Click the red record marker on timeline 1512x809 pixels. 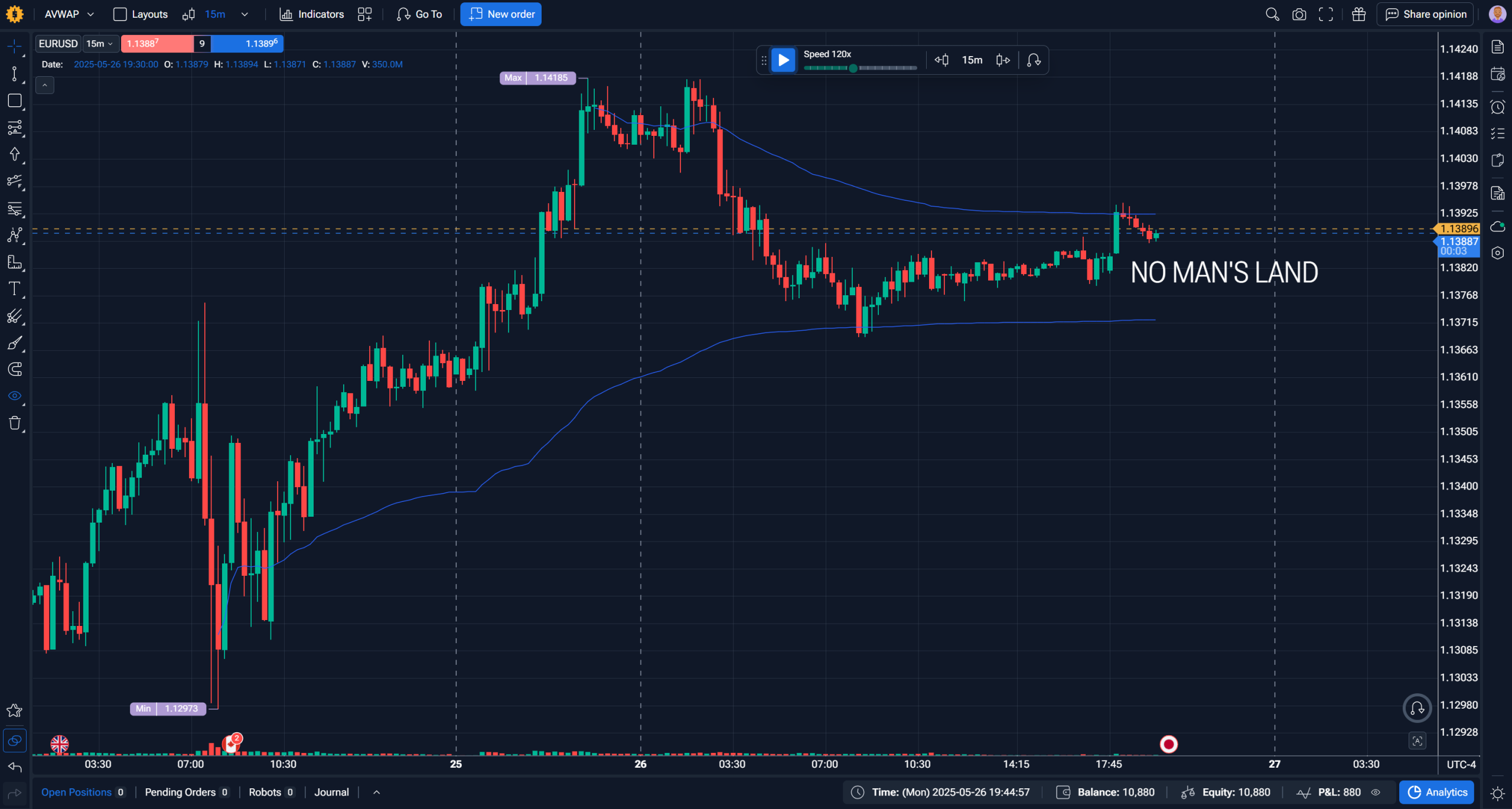click(x=1169, y=744)
